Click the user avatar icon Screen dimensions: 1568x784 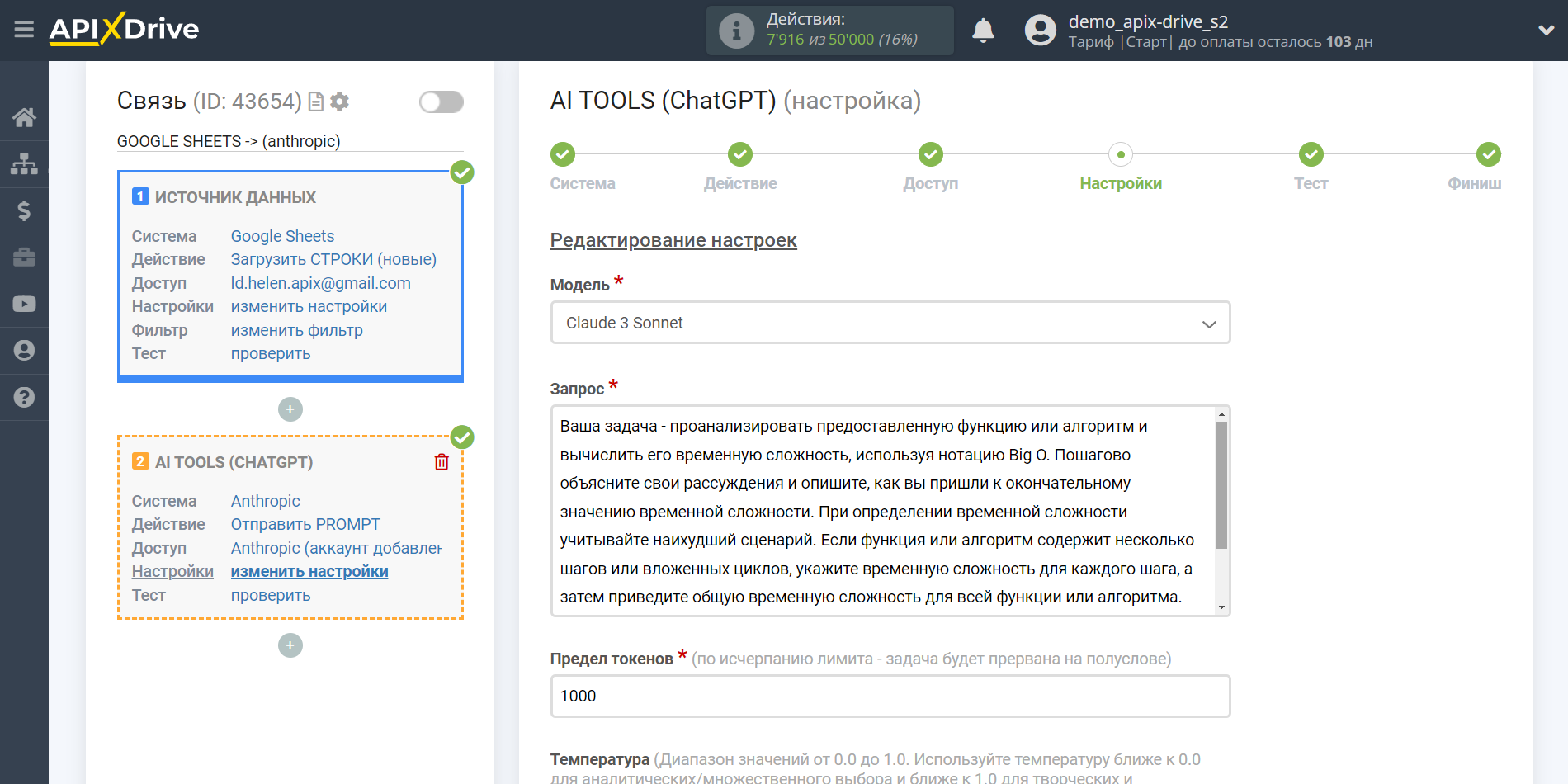point(1040,31)
